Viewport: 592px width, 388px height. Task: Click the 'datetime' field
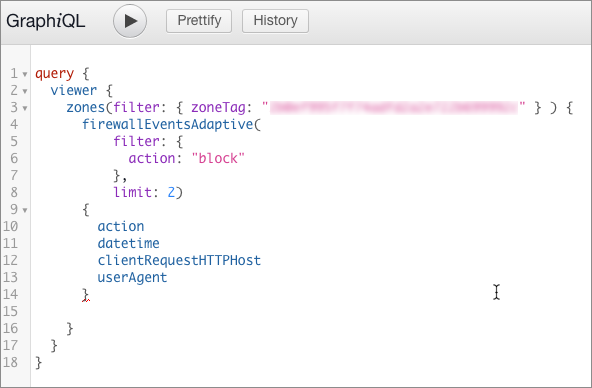pyautogui.click(x=128, y=243)
